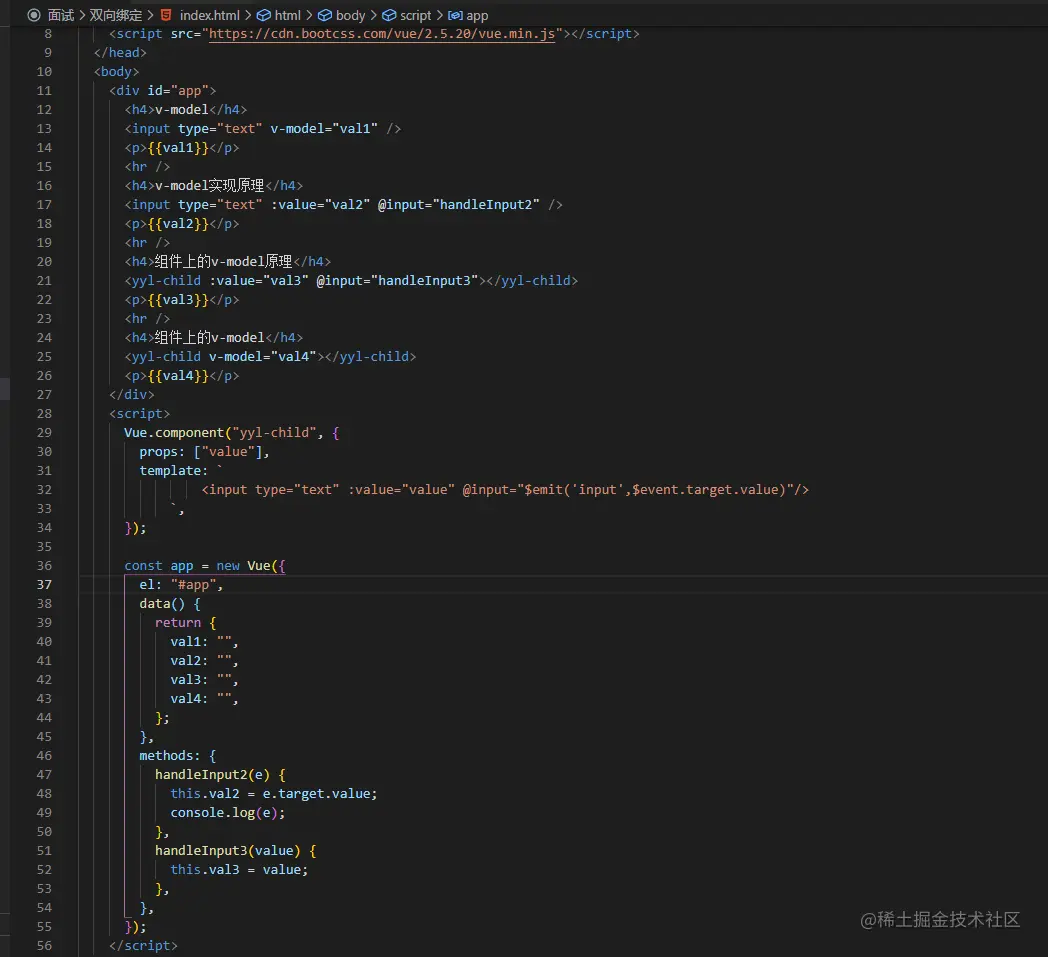Click the circle icon before 面试
This screenshot has width=1048, height=957.
point(33,15)
